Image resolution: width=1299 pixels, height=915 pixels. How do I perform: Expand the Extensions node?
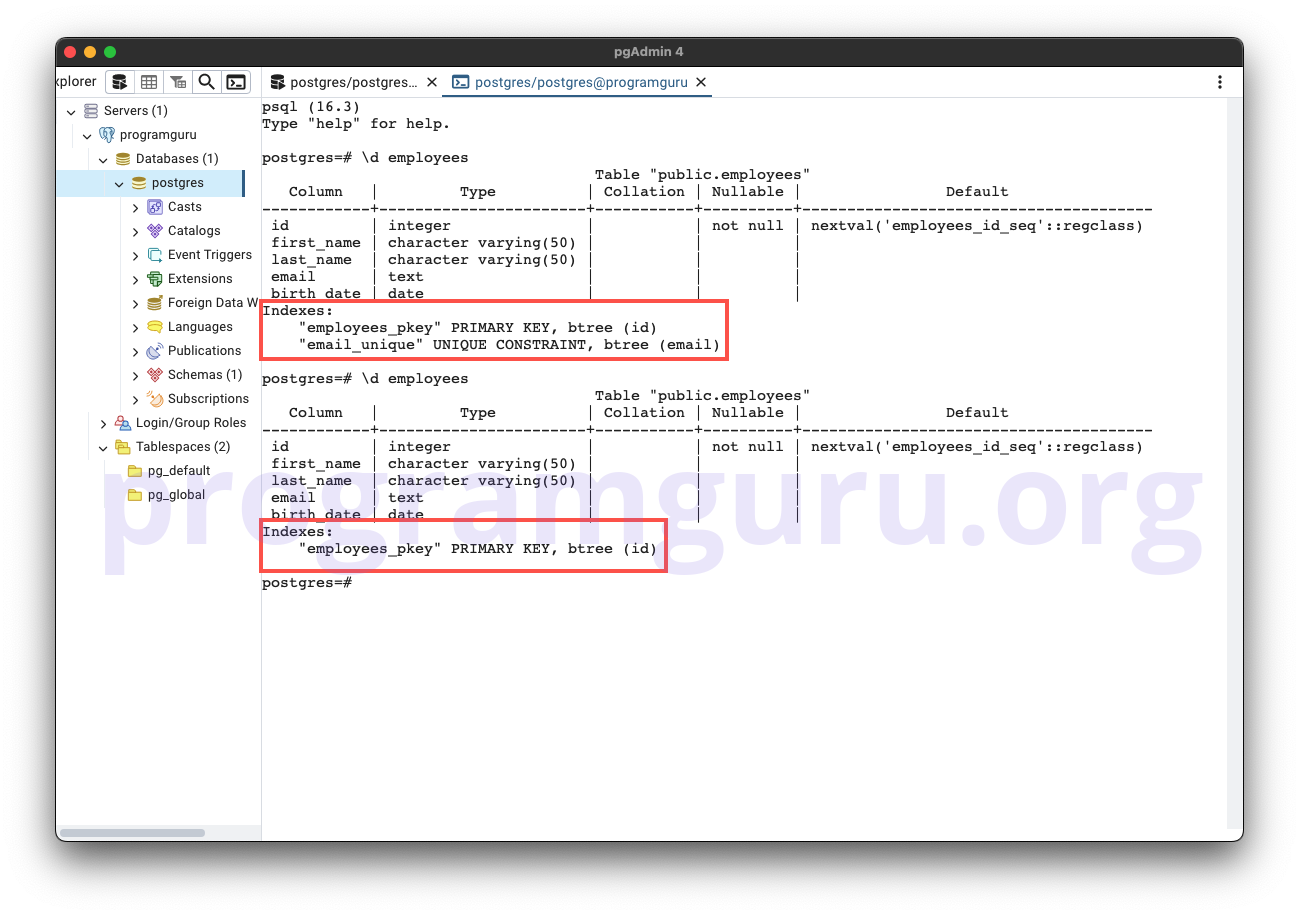pyautogui.click(x=135, y=279)
